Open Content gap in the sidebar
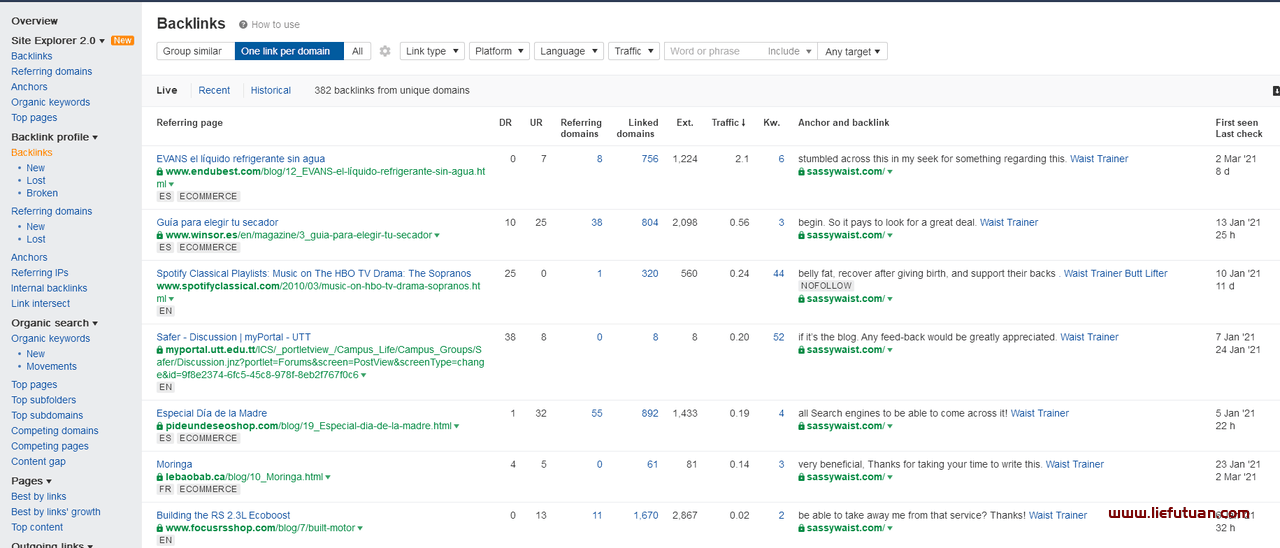This screenshot has width=1280, height=548. point(38,462)
